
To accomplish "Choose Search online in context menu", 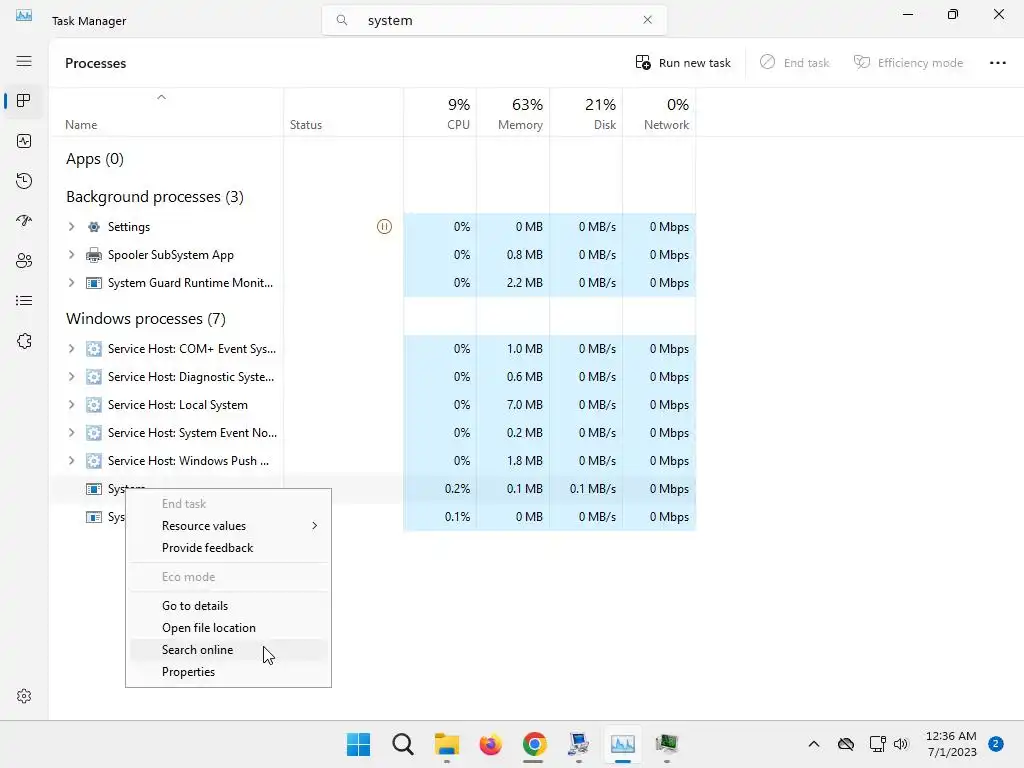I will point(228,650).
